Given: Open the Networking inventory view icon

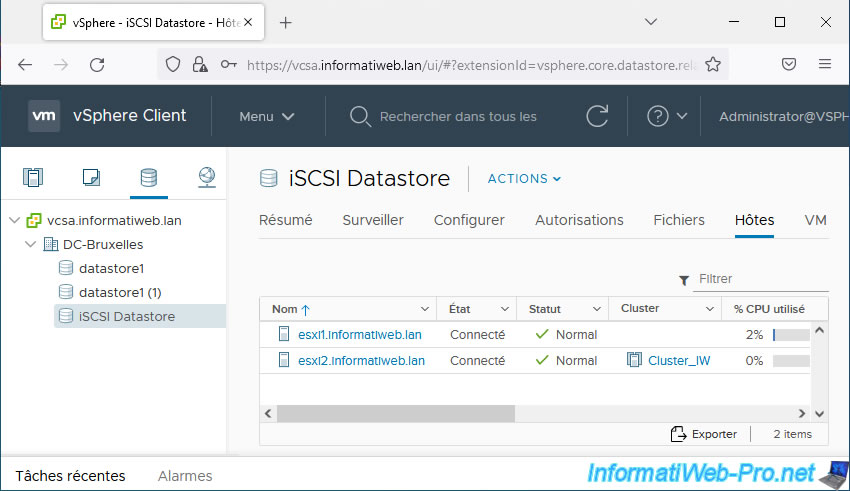Looking at the screenshot, I should tap(207, 177).
